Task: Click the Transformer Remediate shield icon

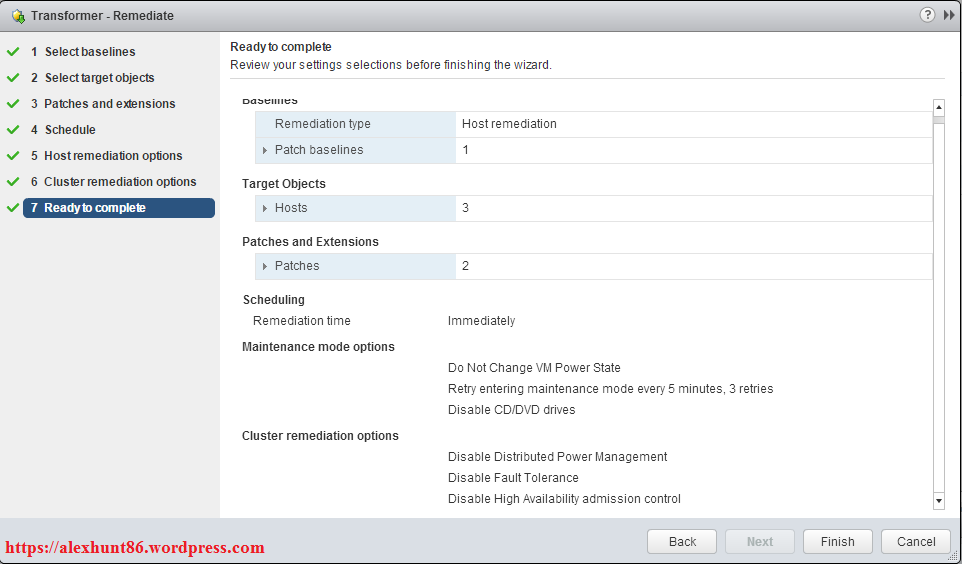Action: click(x=17, y=16)
